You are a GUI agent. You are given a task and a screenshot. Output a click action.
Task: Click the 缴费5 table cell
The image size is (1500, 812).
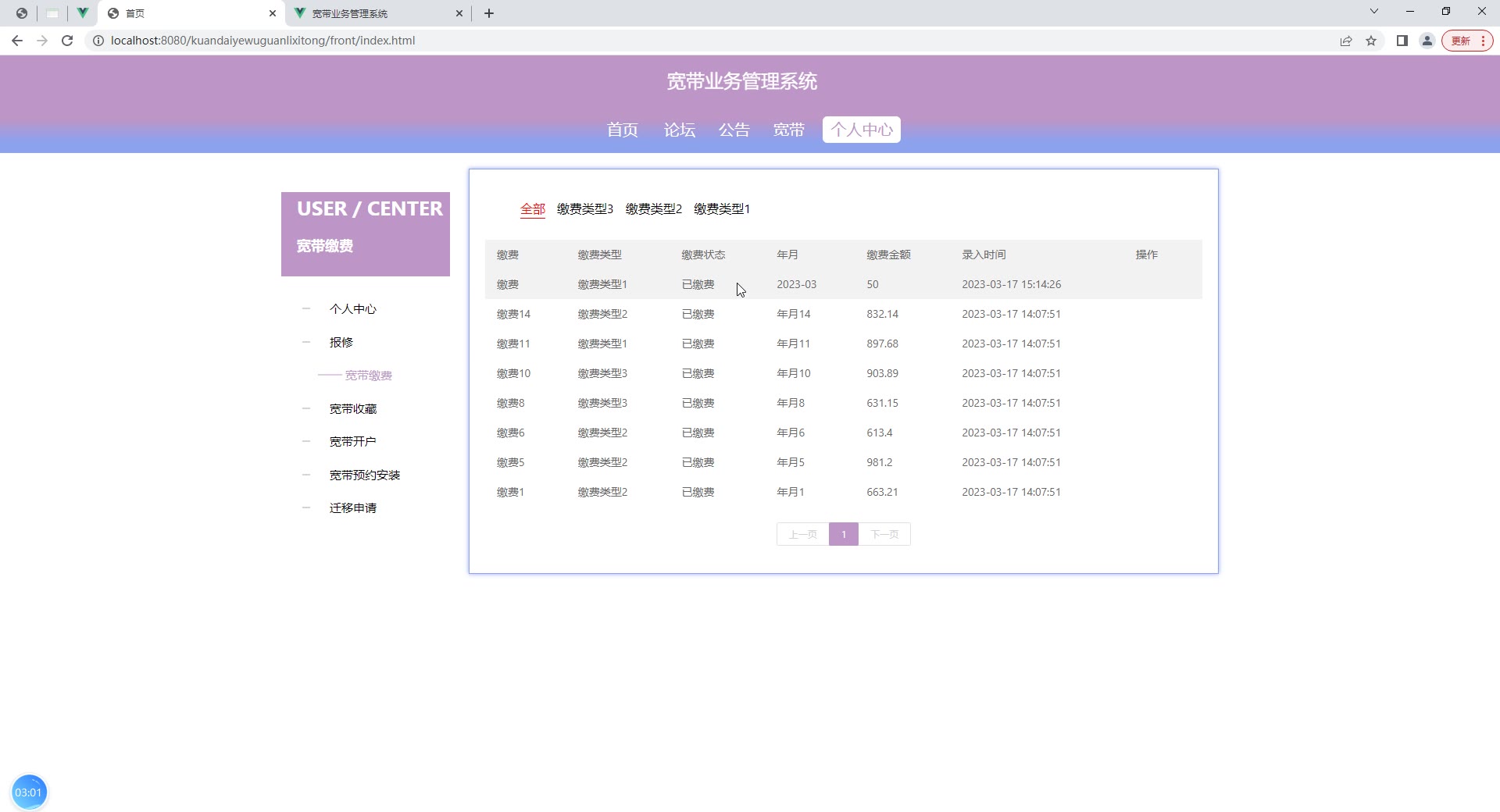[511, 462]
